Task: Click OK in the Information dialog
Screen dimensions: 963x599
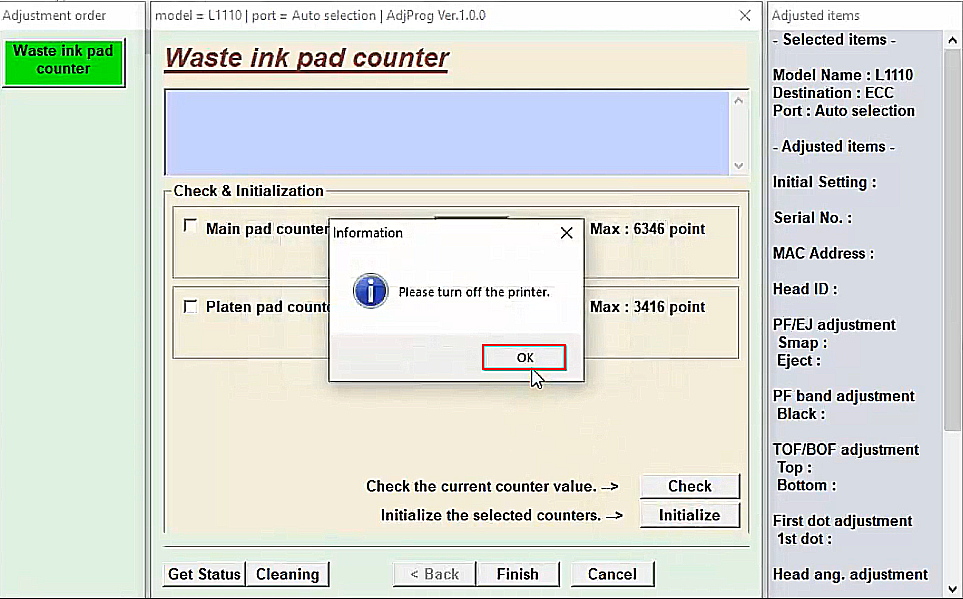Action: pyautogui.click(x=524, y=357)
